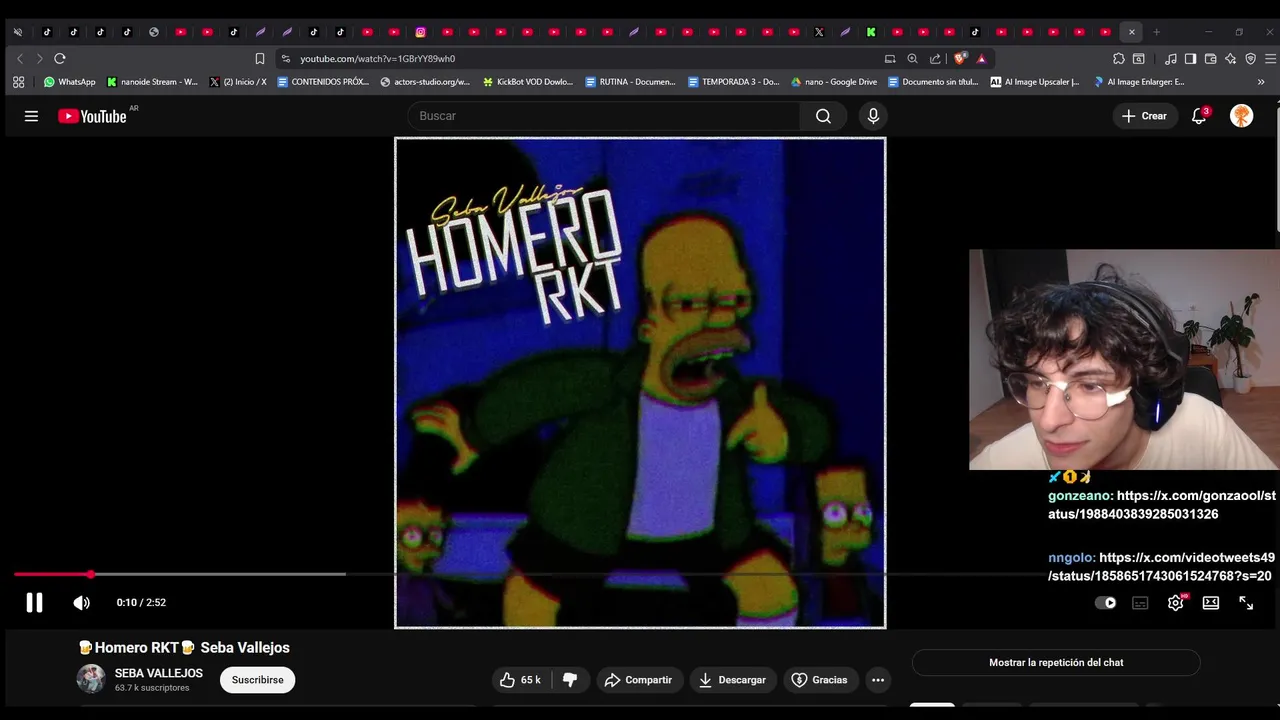Image resolution: width=1280 pixels, height=720 pixels.
Task: Open the SEBA VALLEJOS channel avatar
Action: coord(91,679)
